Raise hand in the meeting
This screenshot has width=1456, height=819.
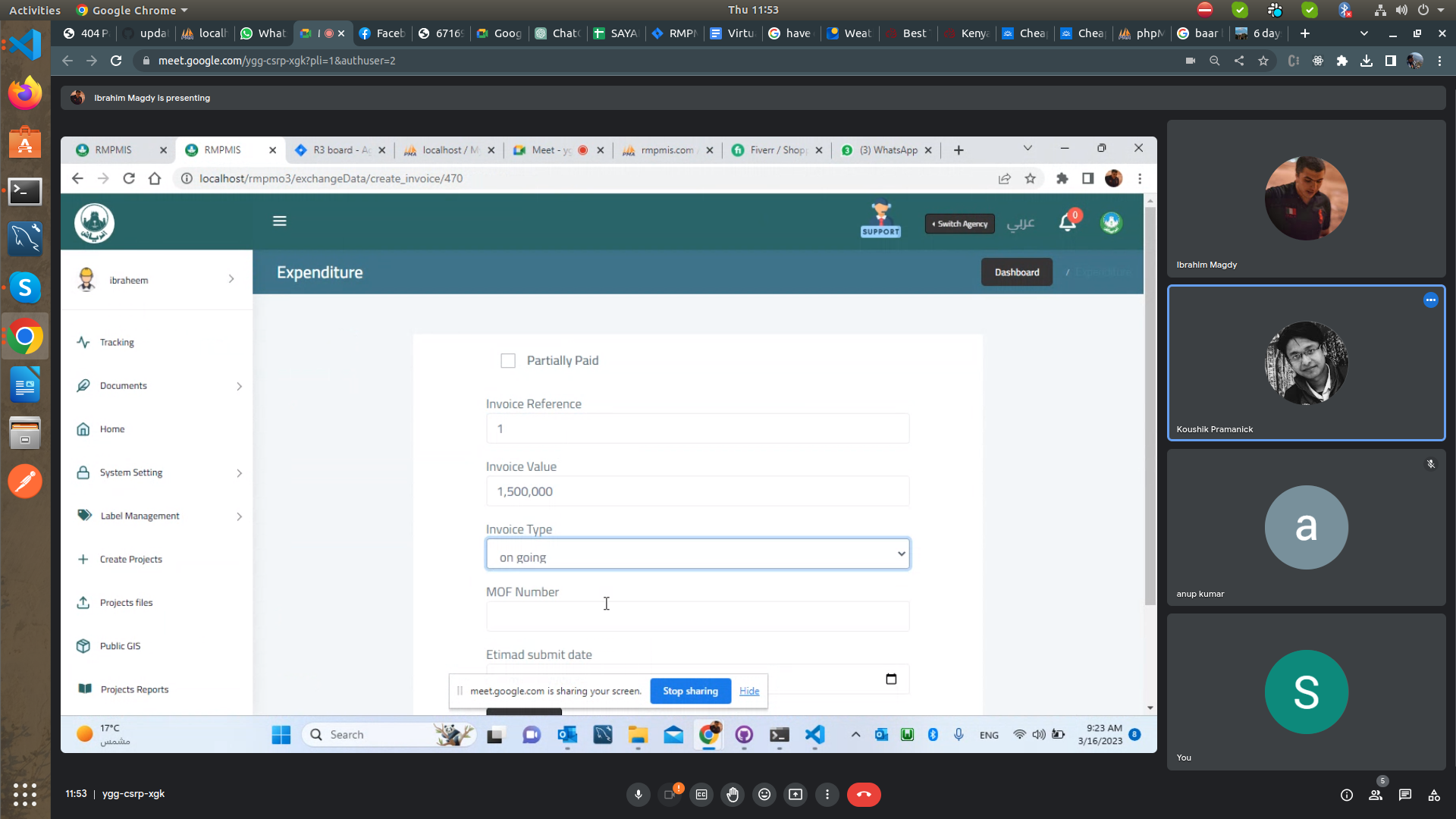(733, 795)
